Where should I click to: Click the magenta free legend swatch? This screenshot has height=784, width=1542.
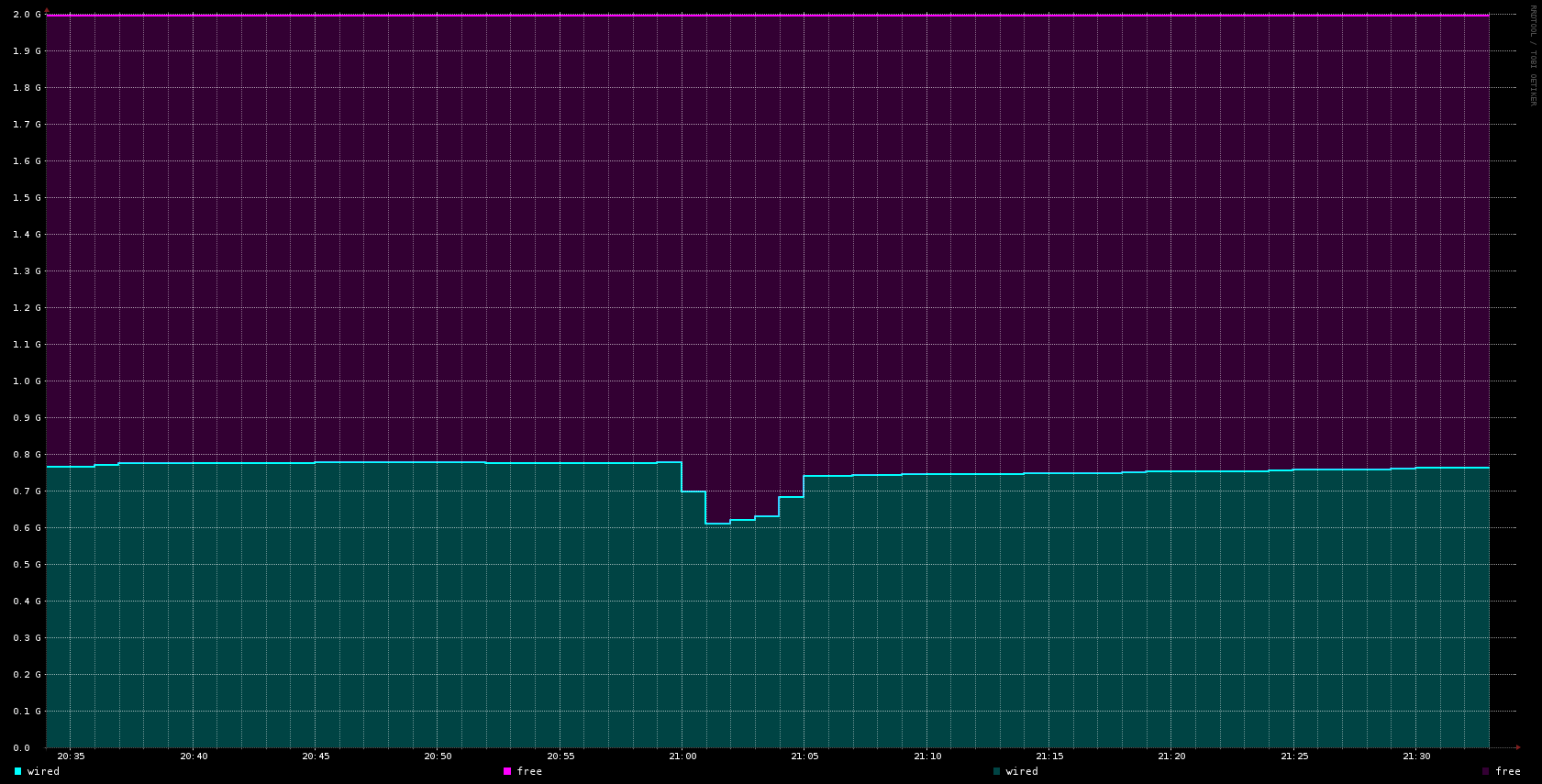(507, 771)
